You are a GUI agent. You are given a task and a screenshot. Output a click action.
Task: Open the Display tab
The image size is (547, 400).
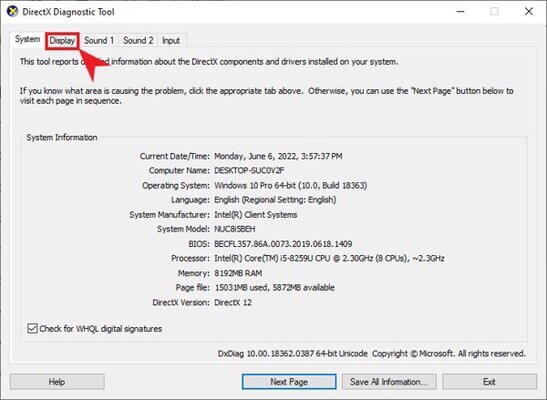click(x=62, y=41)
